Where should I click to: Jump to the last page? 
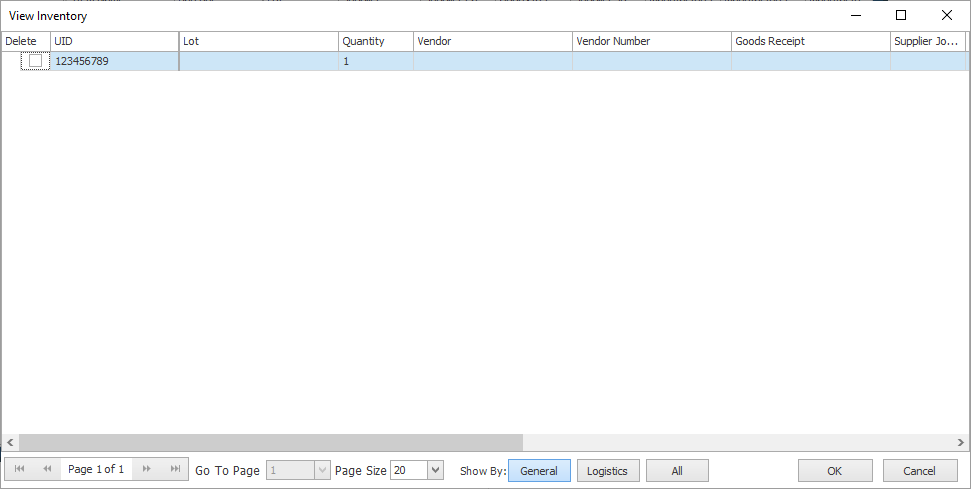(175, 470)
